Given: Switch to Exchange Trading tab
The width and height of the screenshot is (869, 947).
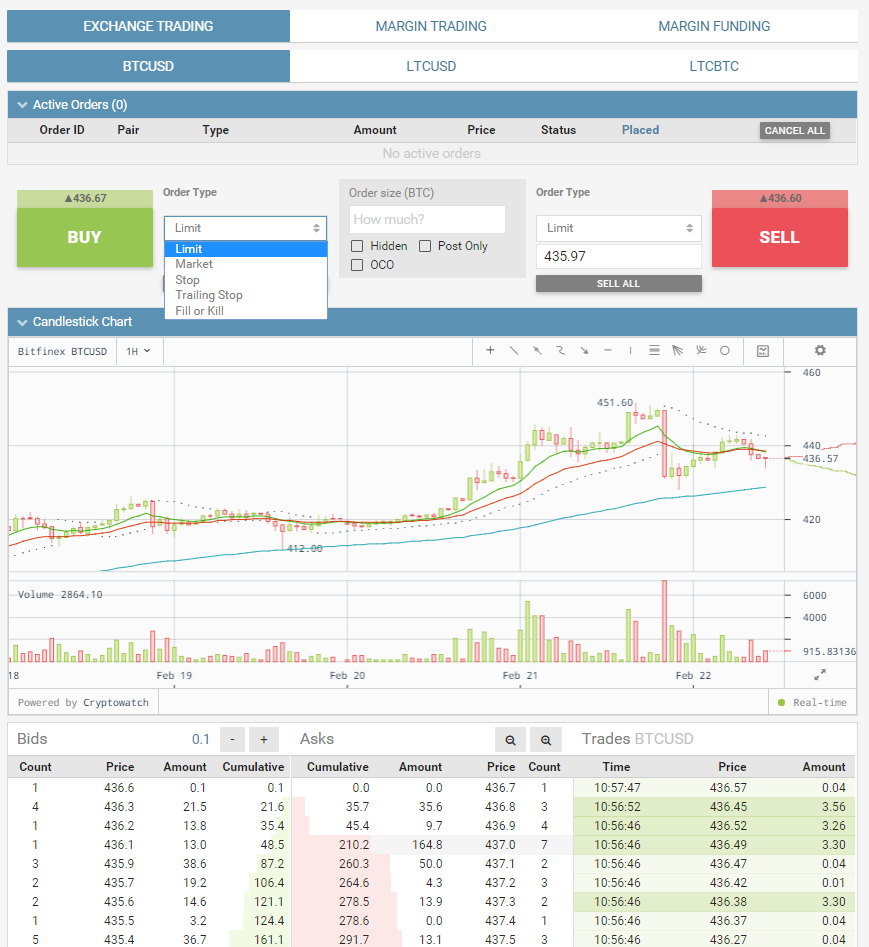Looking at the screenshot, I should pos(149,26).
